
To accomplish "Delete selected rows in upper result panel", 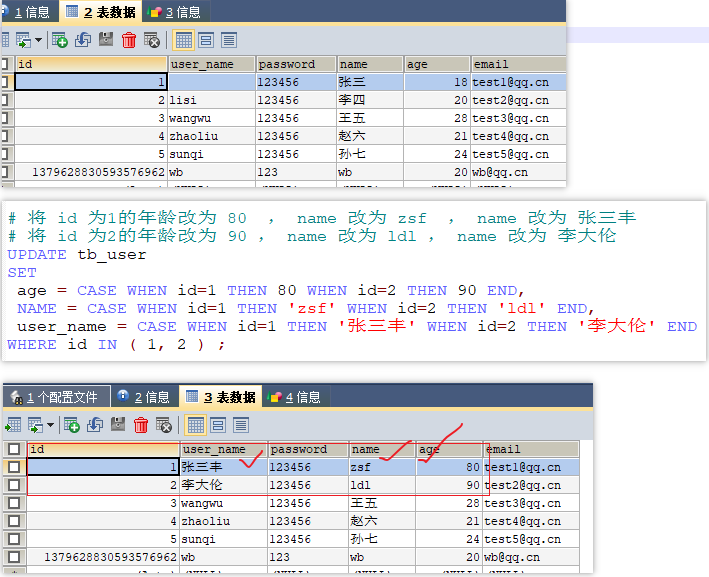I will (x=129, y=40).
